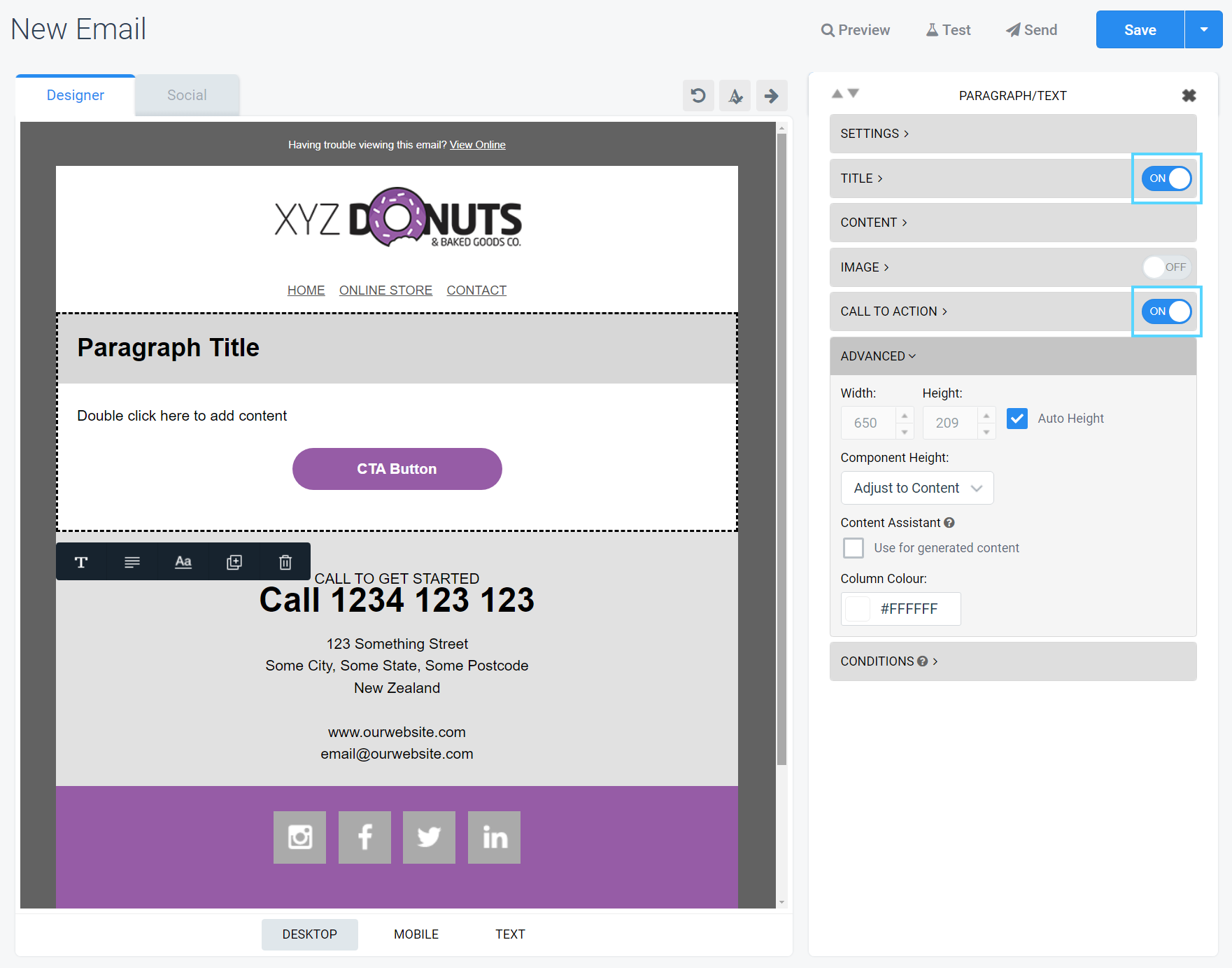Uncheck the Auto Height checkbox

(x=1017, y=419)
